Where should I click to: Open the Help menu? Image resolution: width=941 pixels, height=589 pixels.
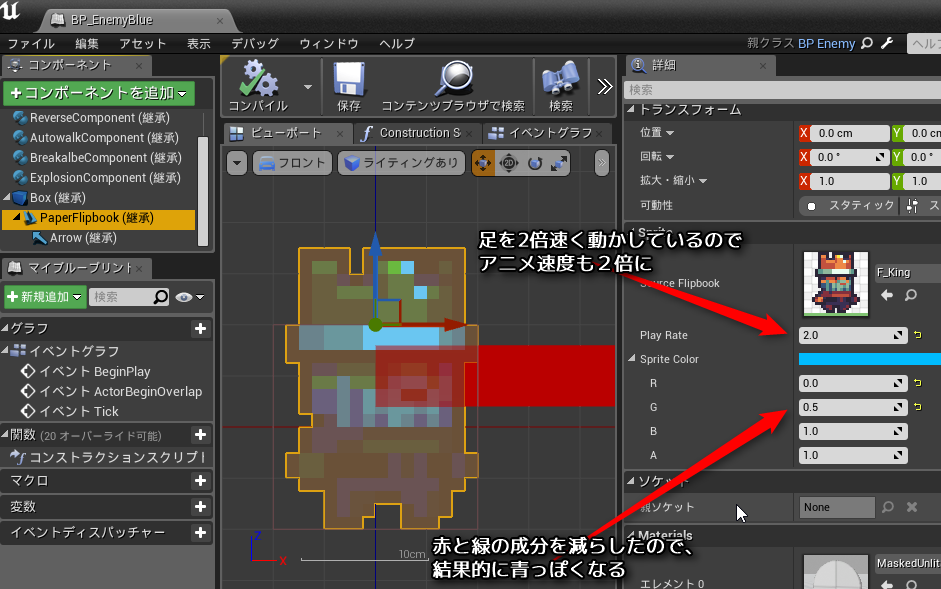point(397,44)
